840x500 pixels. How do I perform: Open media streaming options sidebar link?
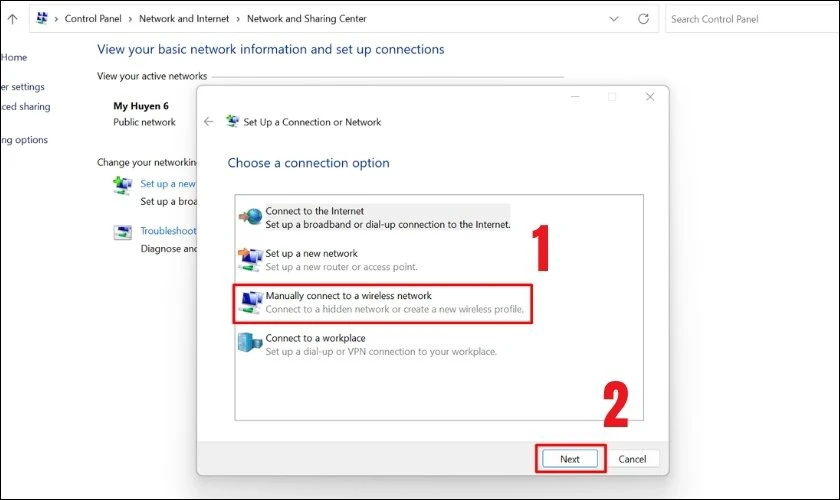[x=24, y=140]
